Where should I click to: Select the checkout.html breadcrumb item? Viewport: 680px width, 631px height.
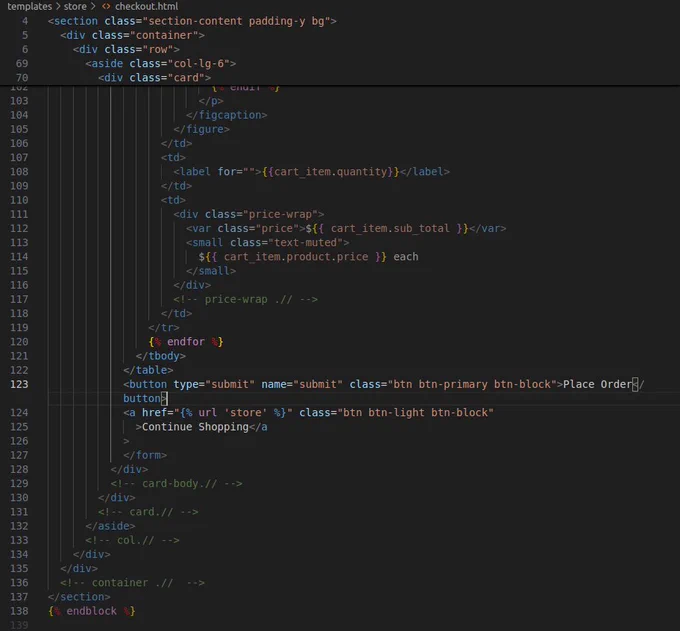point(147,7)
